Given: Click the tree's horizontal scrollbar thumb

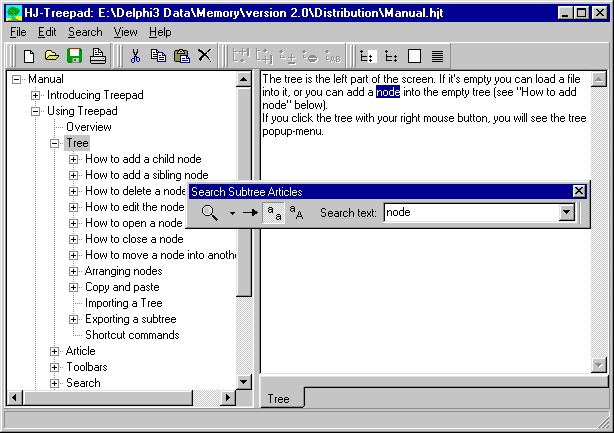Looking at the screenshot, I should (108, 398).
